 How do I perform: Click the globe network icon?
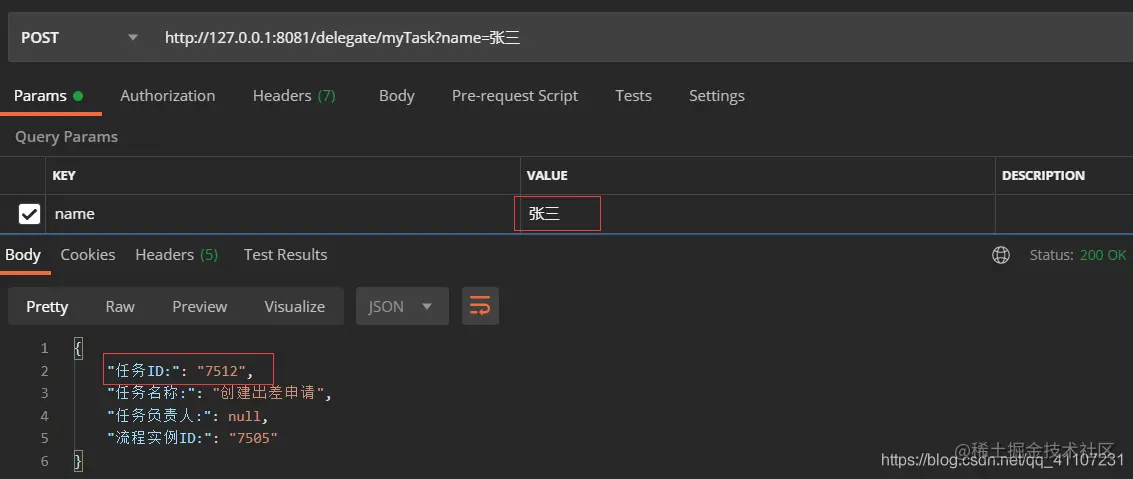click(x=1001, y=255)
